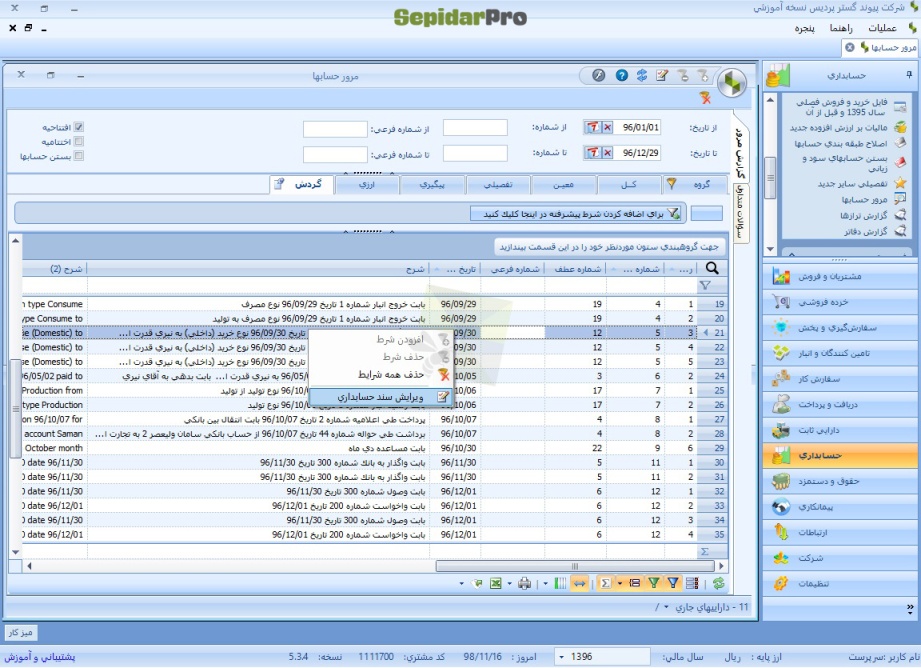Click the remove-filter funnel with minus icon
Image resolution: width=921 pixels, height=668 pixels.
pos(683,75)
